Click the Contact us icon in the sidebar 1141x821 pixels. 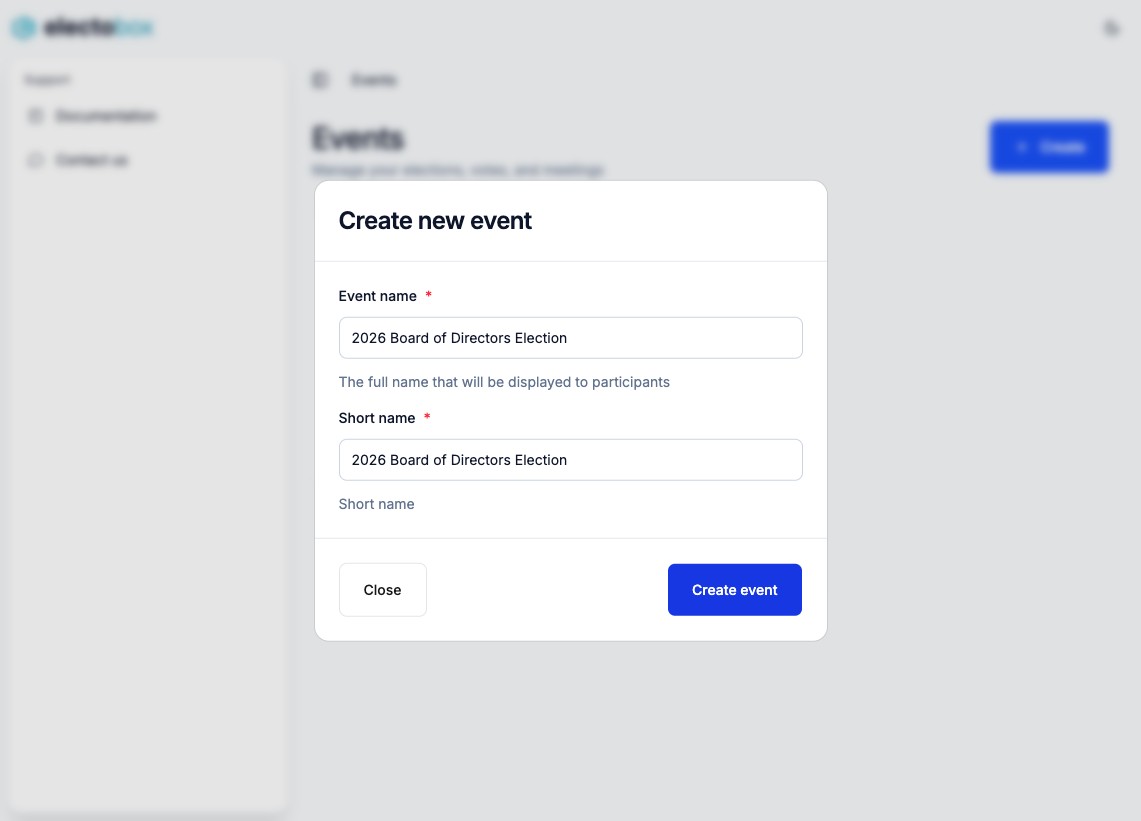pyautogui.click(x=36, y=160)
